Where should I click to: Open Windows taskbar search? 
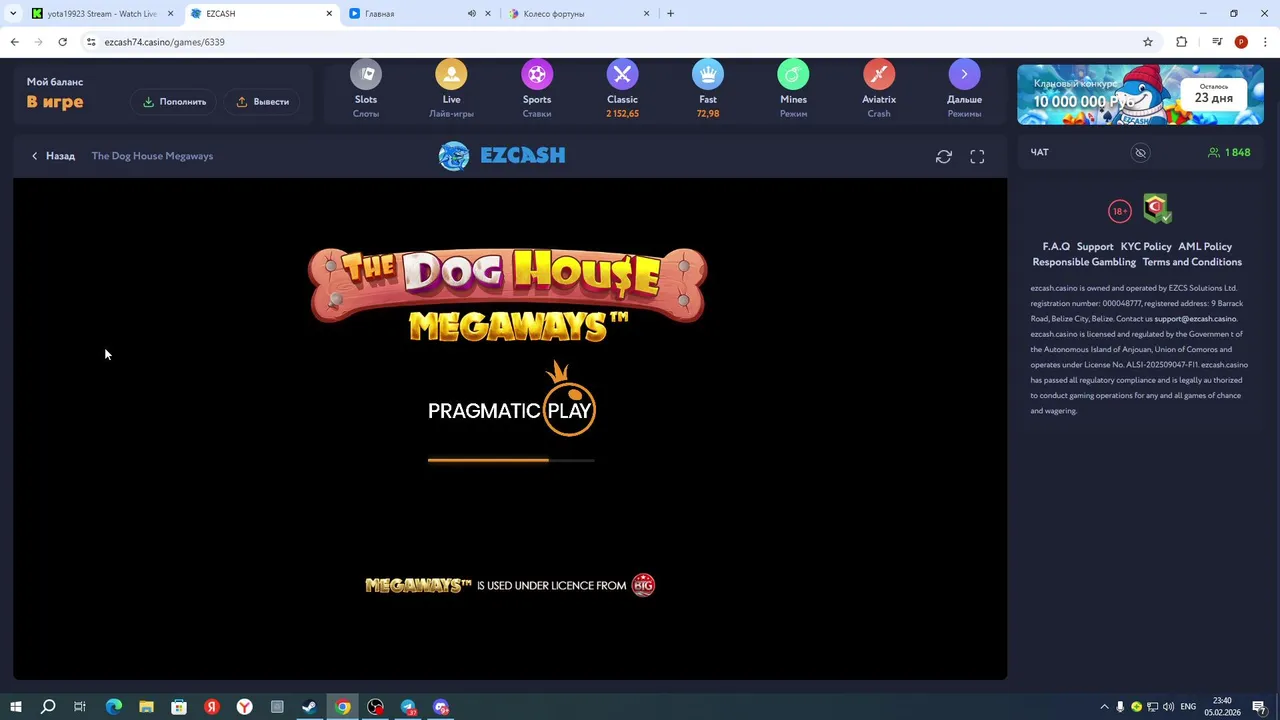click(x=47, y=707)
